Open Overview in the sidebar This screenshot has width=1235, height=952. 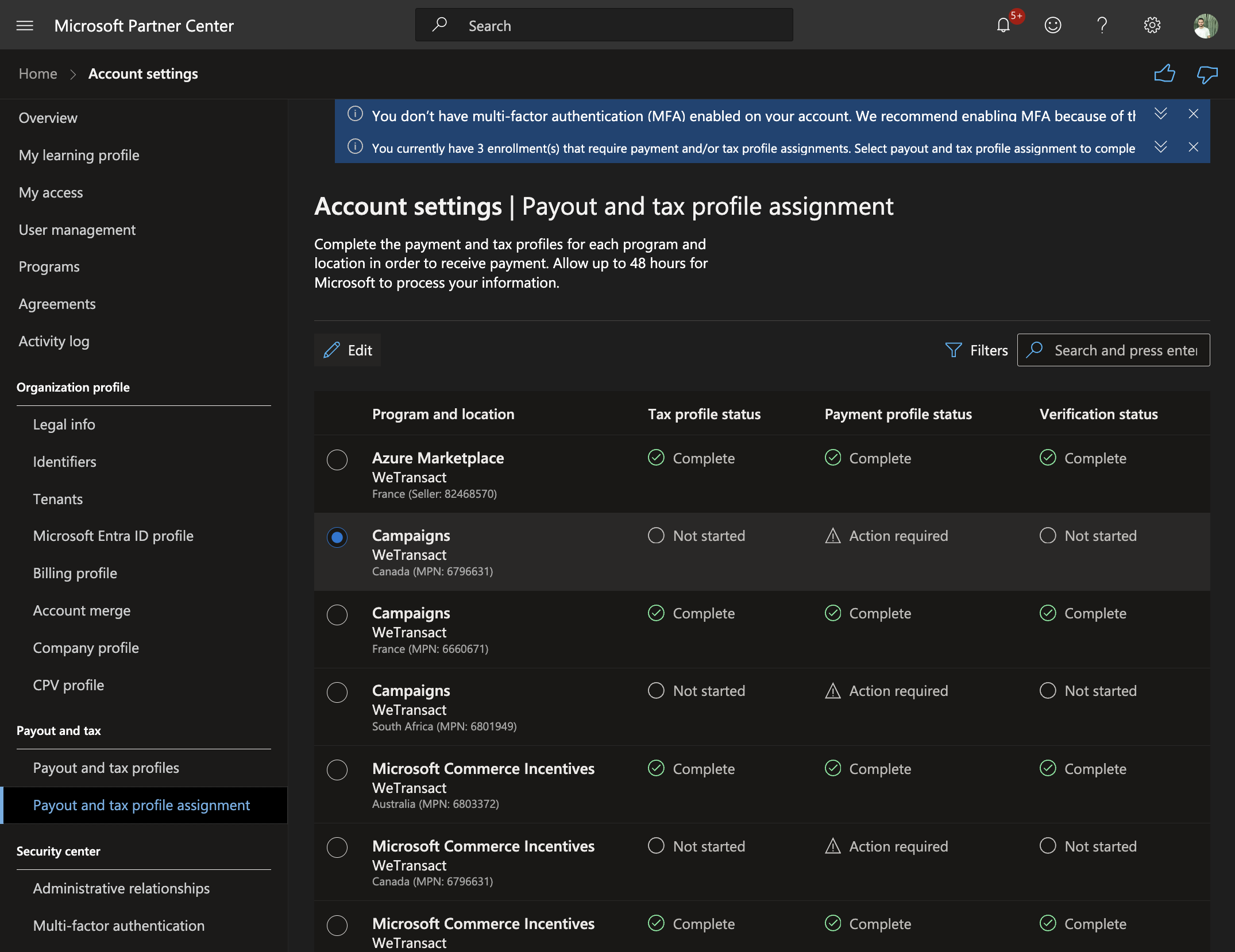(48, 118)
